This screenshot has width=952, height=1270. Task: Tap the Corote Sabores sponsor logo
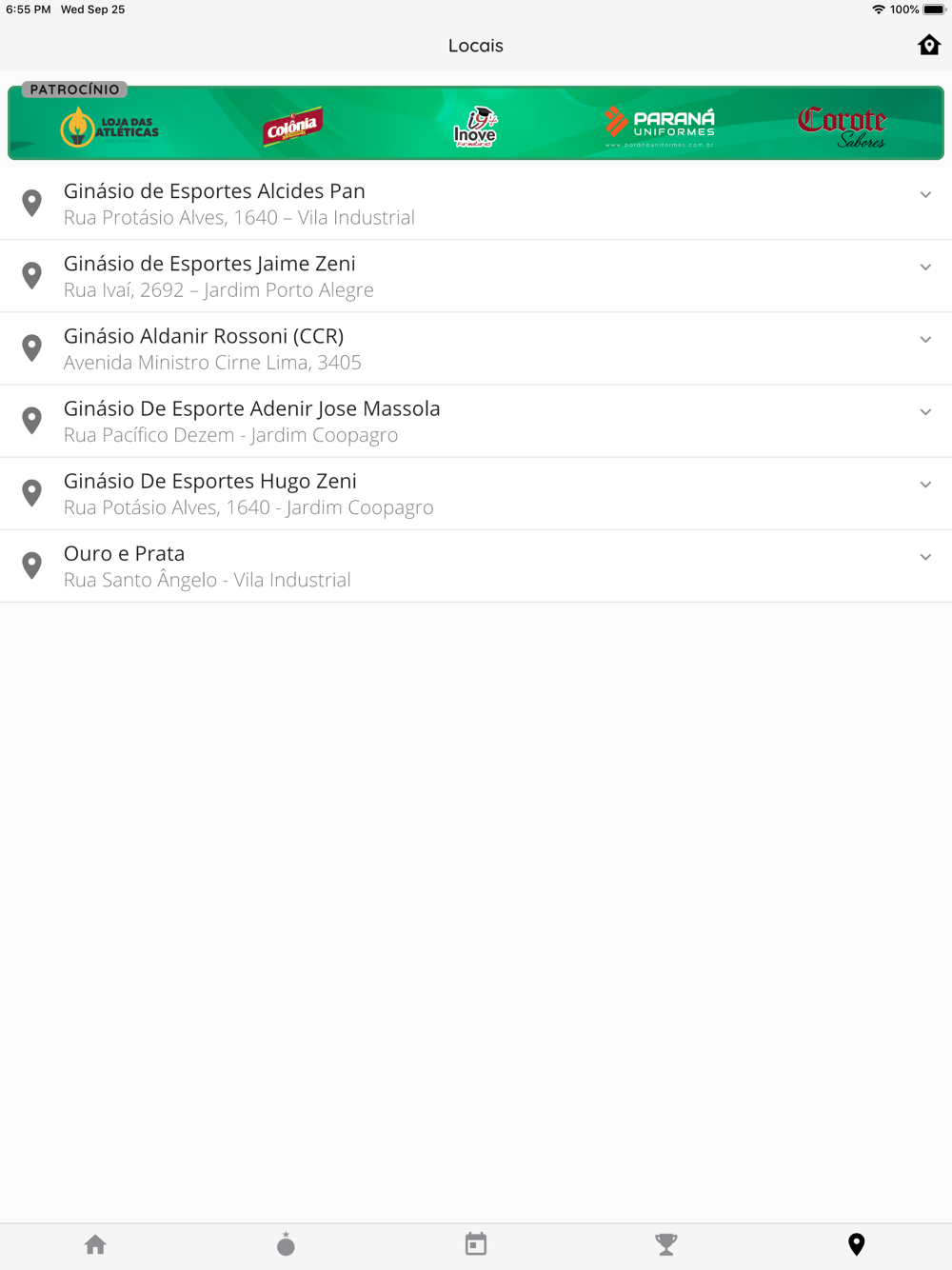point(843,127)
